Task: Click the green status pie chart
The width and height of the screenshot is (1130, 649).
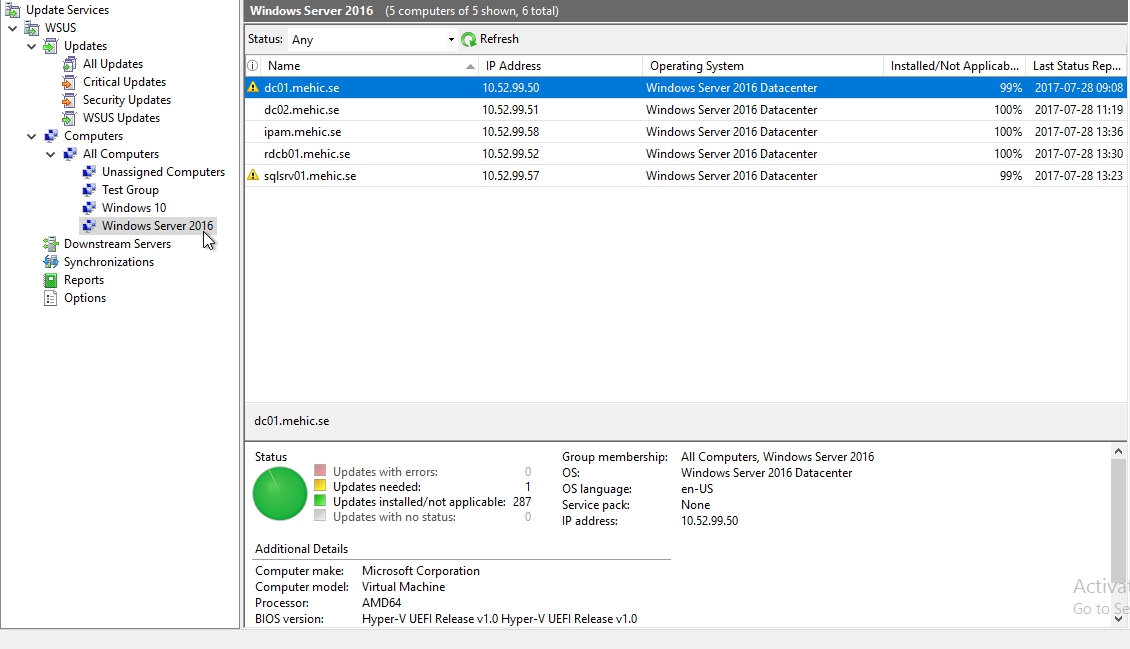Action: click(x=280, y=494)
